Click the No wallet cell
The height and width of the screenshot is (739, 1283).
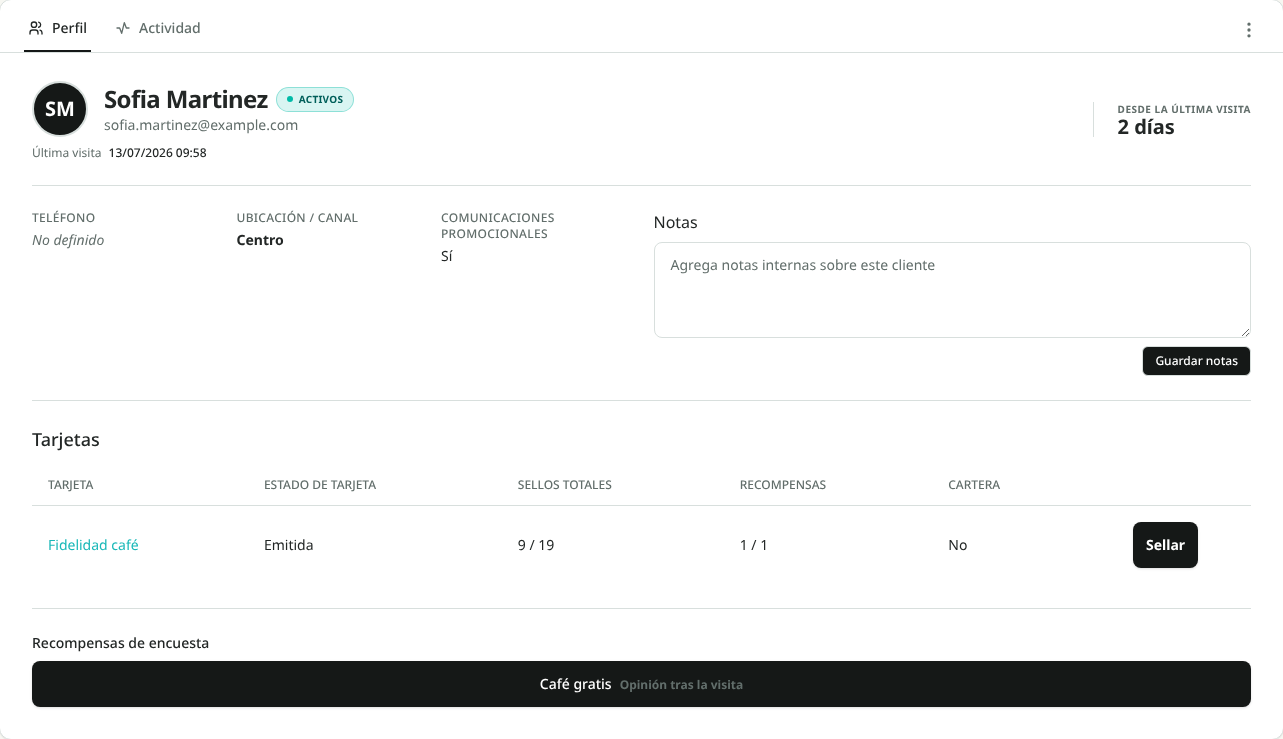click(x=958, y=545)
